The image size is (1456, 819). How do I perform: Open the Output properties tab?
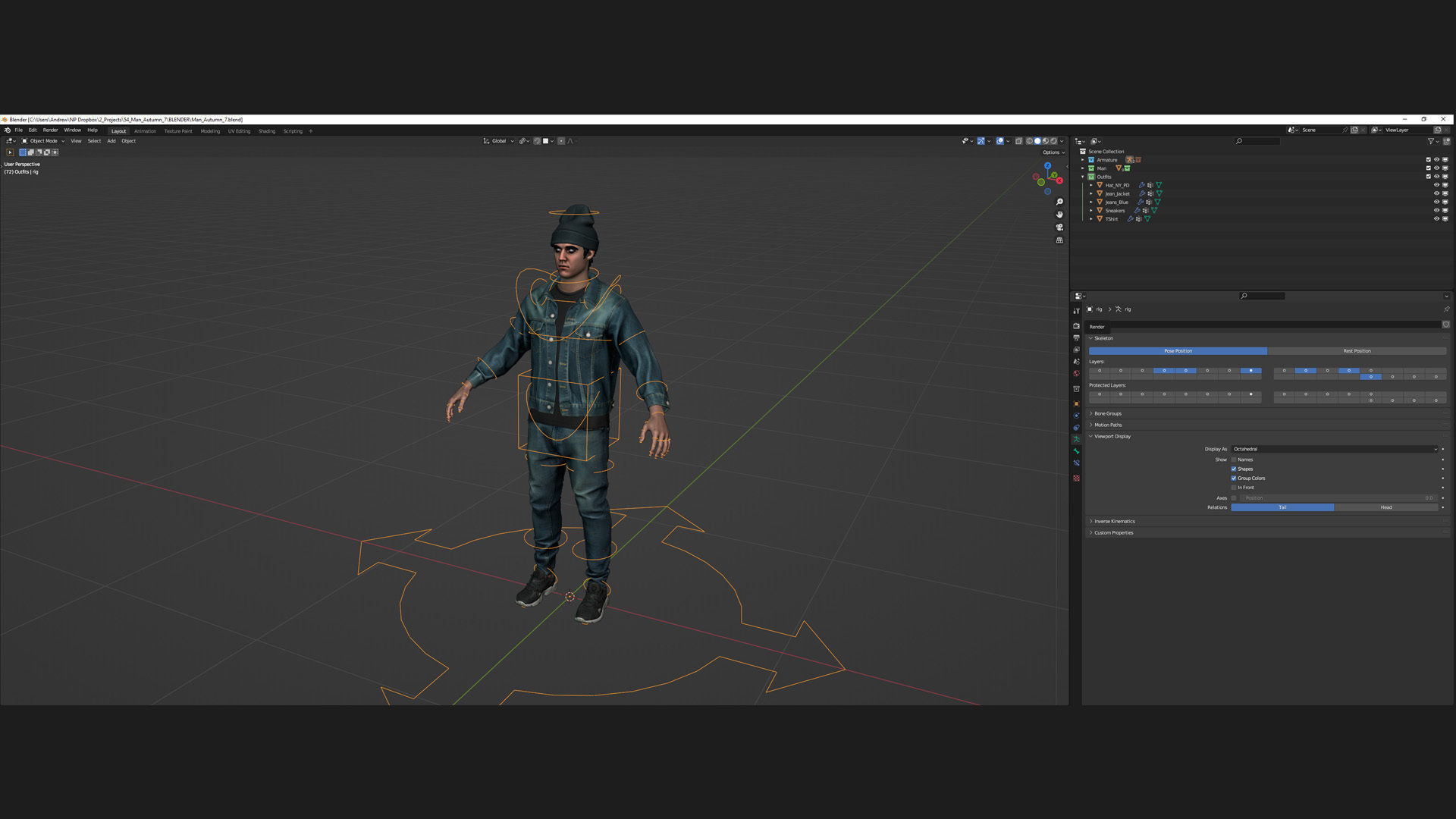click(x=1076, y=337)
